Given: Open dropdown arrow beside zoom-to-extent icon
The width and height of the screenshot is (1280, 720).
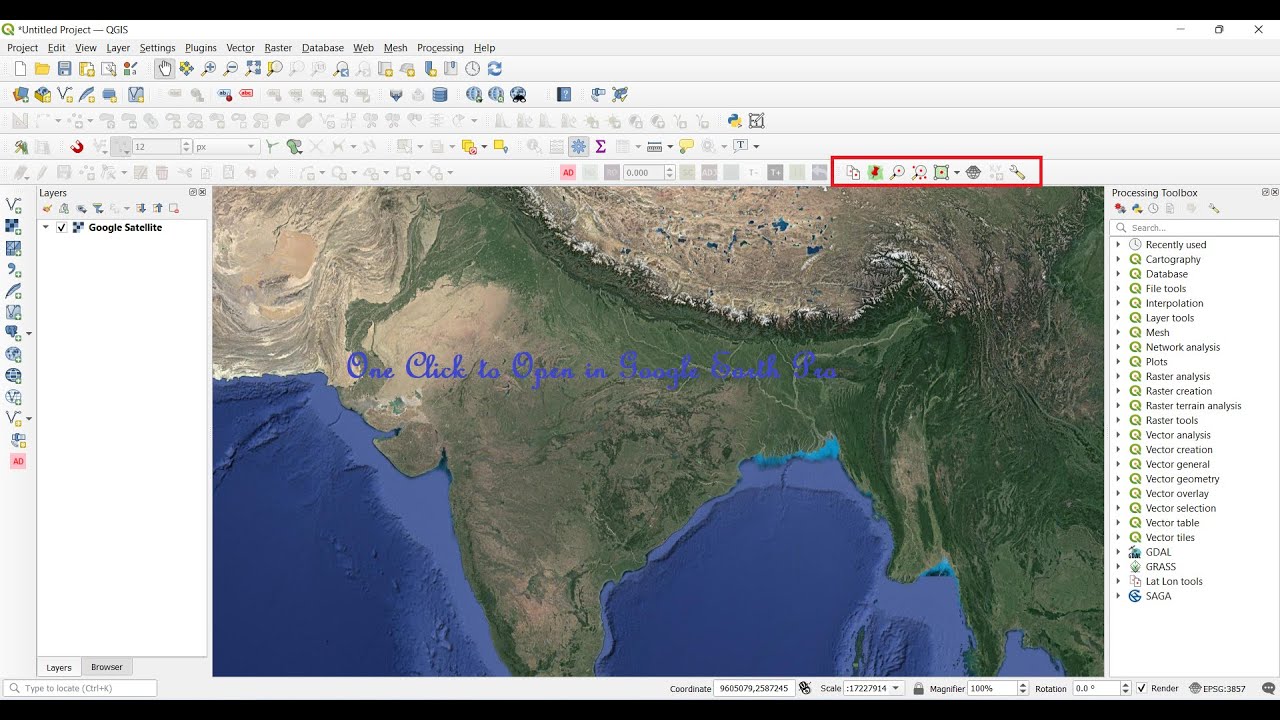Looking at the screenshot, I should (957, 173).
